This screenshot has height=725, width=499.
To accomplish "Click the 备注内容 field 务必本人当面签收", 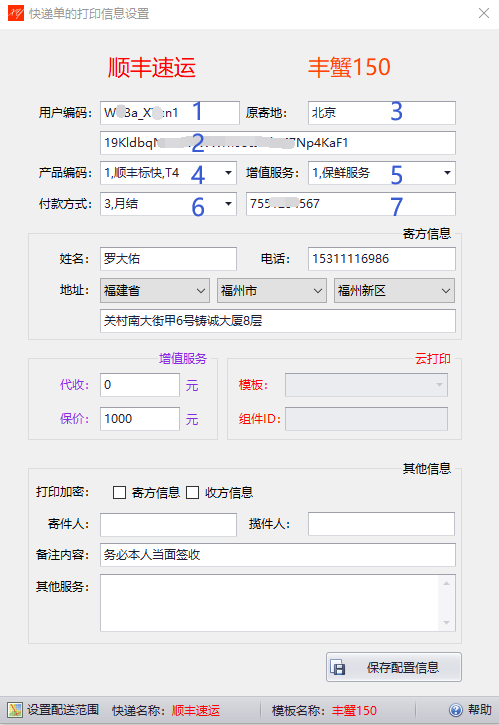I will click(x=278, y=555).
